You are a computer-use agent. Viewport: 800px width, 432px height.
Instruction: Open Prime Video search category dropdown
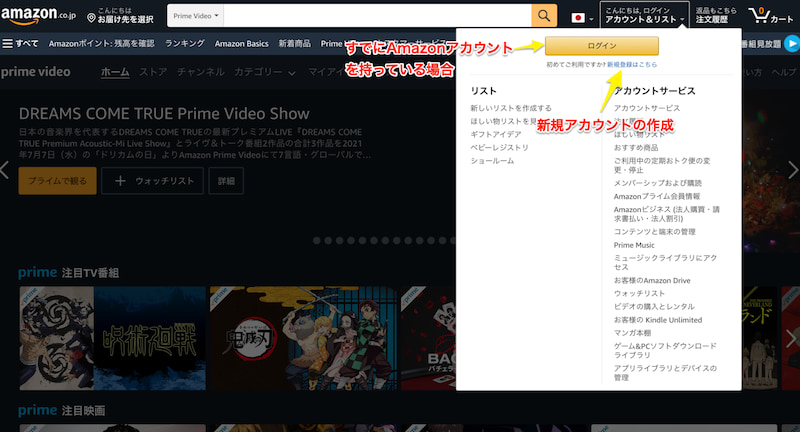(195, 16)
